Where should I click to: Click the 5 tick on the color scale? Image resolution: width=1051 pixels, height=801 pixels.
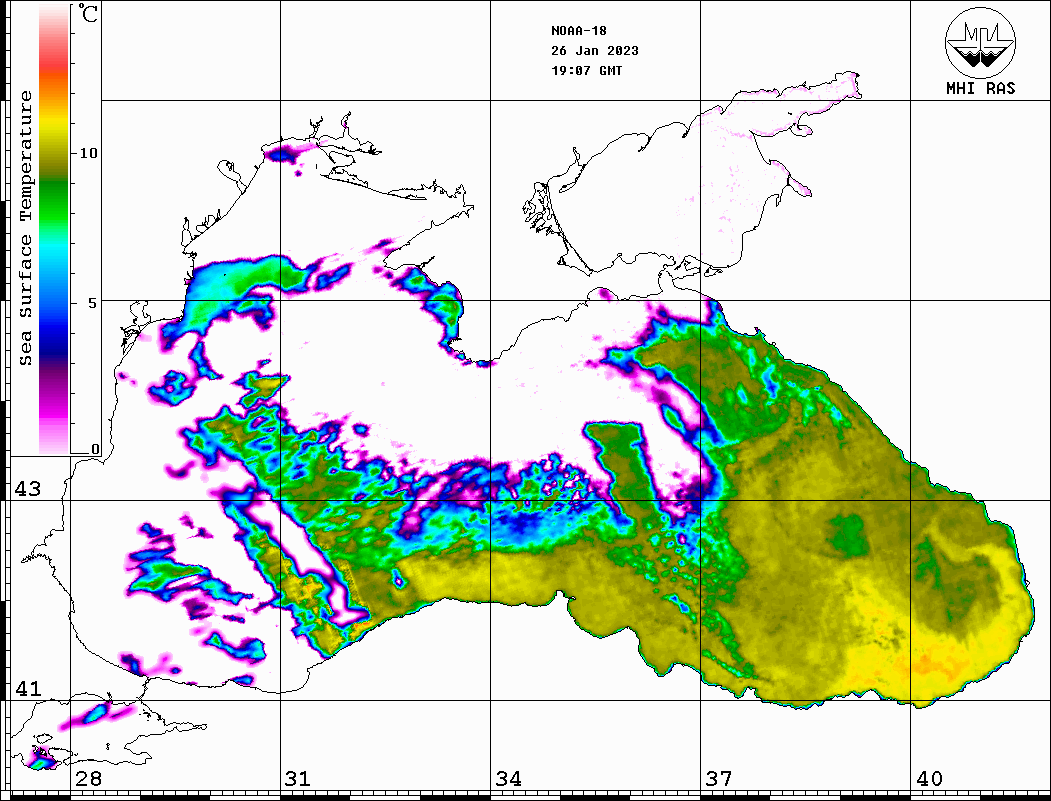(92, 303)
